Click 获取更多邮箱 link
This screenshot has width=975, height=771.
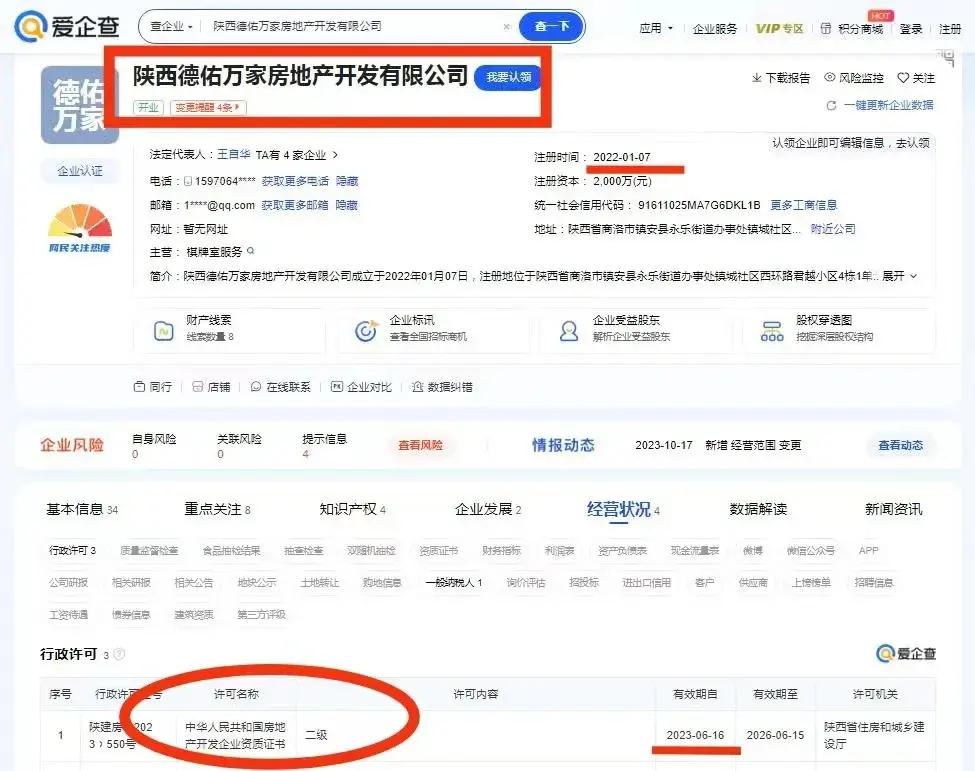[294, 205]
